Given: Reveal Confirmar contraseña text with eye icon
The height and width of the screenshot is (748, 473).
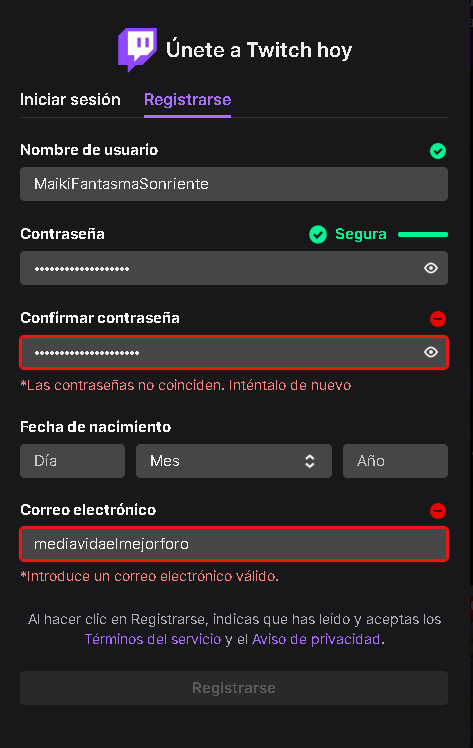Looking at the screenshot, I should 431,352.
